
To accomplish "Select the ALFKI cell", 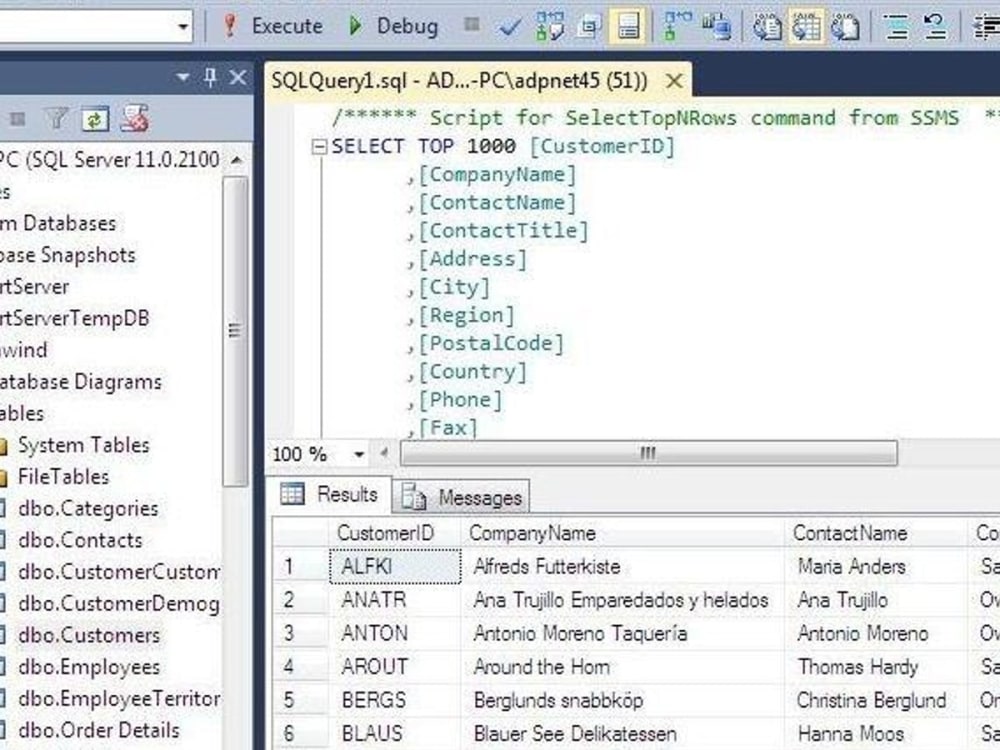I will 395,566.
